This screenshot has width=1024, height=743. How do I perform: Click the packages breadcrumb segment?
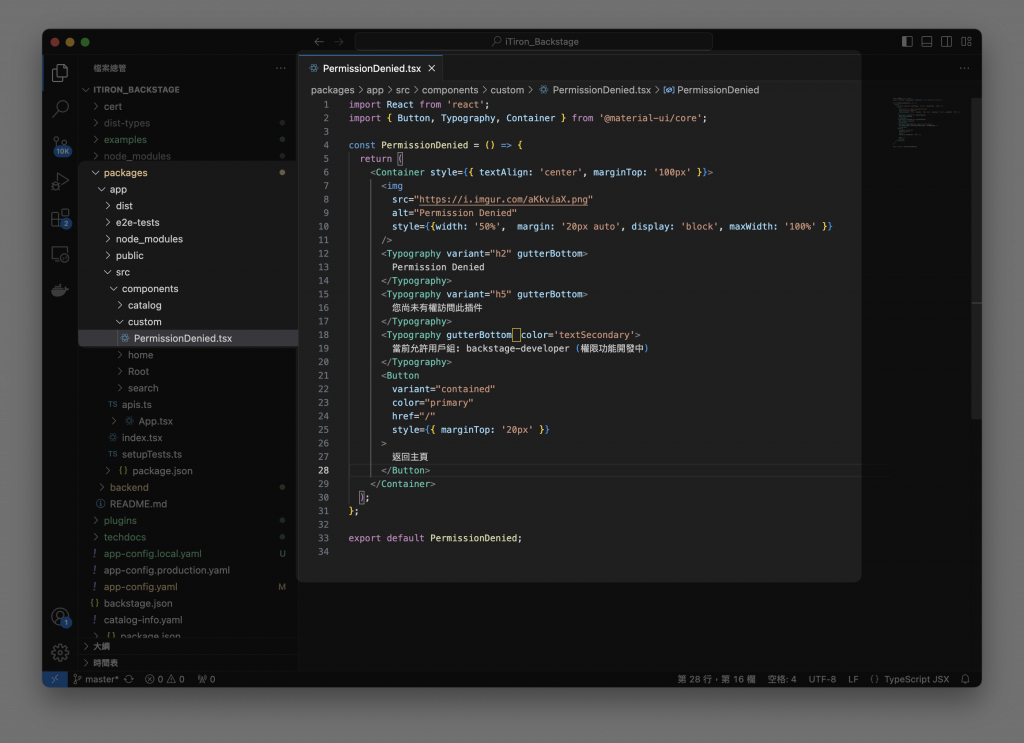tap(332, 90)
